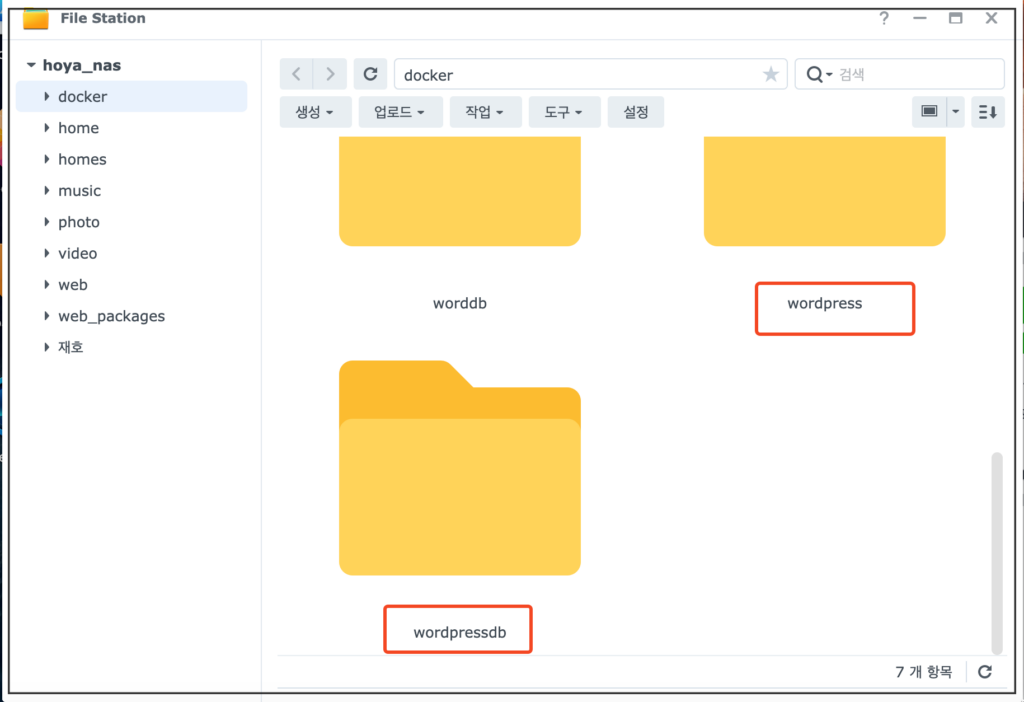Select web_packages in the sidebar tree
The width and height of the screenshot is (1024, 702).
coord(112,316)
